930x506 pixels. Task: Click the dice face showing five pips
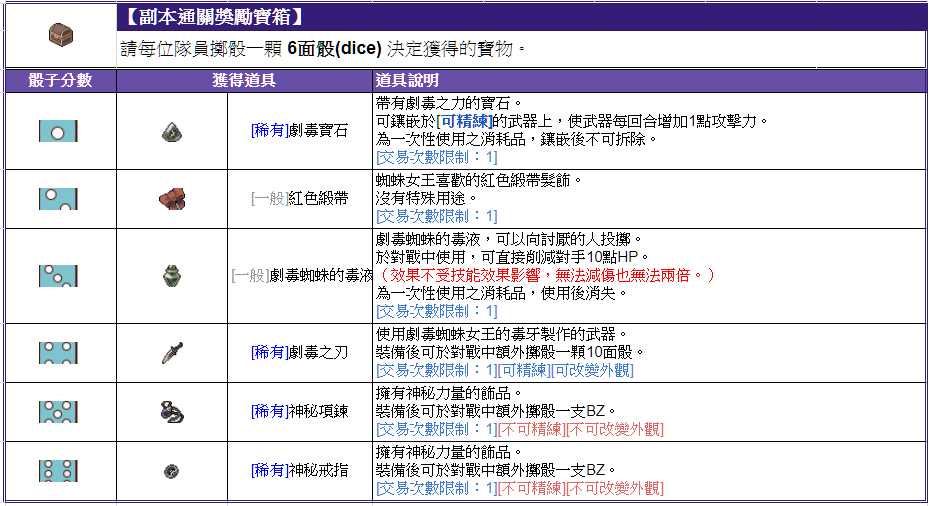pyautogui.click(x=58, y=412)
